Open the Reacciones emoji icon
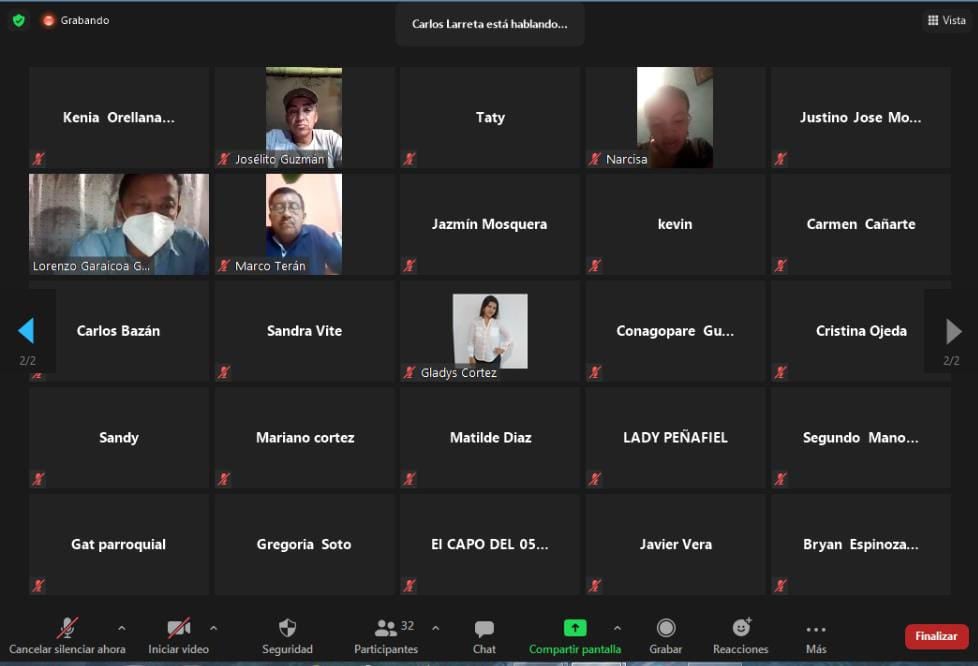Screen dimensions: 978x666 coord(741,628)
